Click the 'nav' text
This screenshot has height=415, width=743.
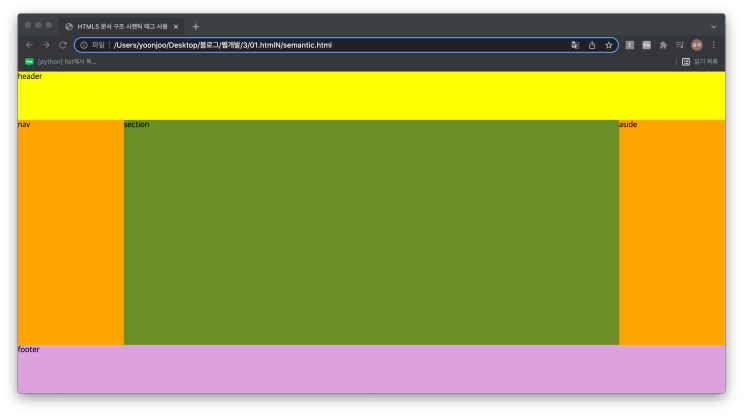coord(24,125)
